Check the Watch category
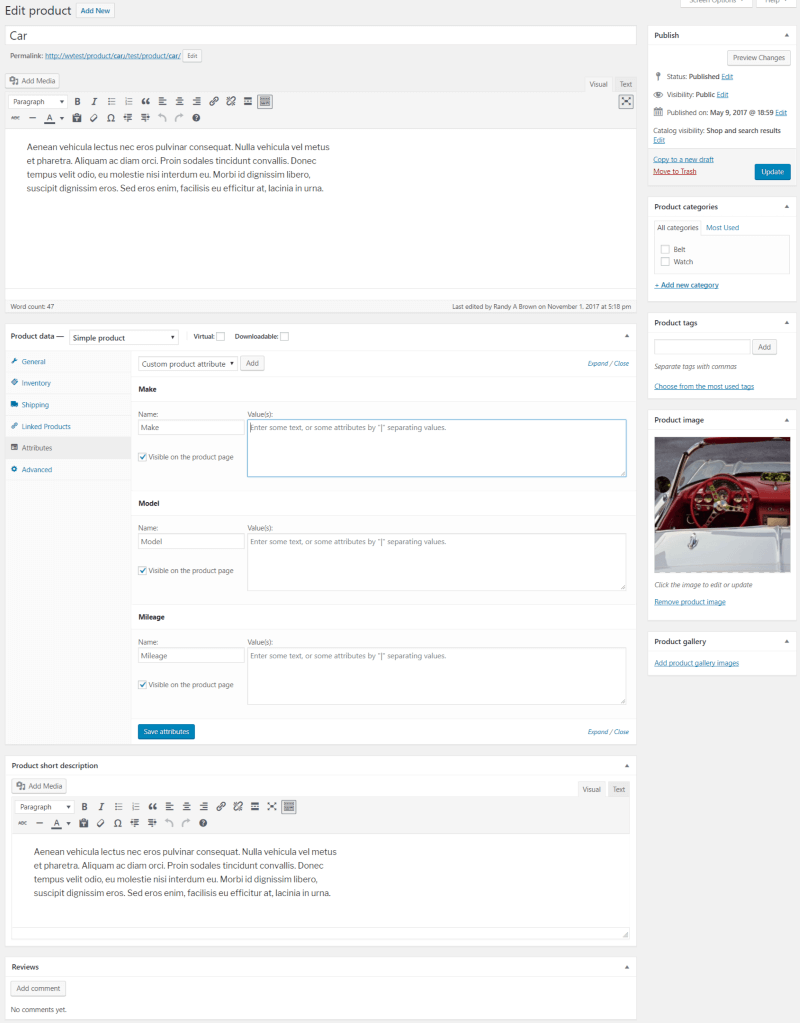The width and height of the screenshot is (800, 1023). 665,262
